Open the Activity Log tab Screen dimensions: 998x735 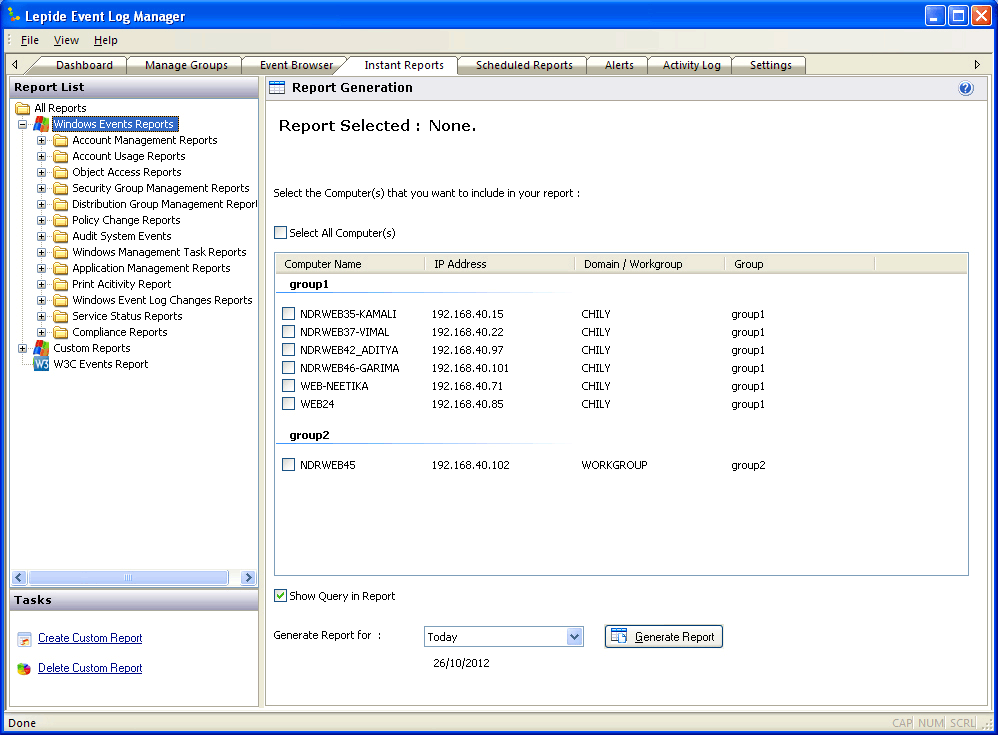pyautogui.click(x=691, y=65)
